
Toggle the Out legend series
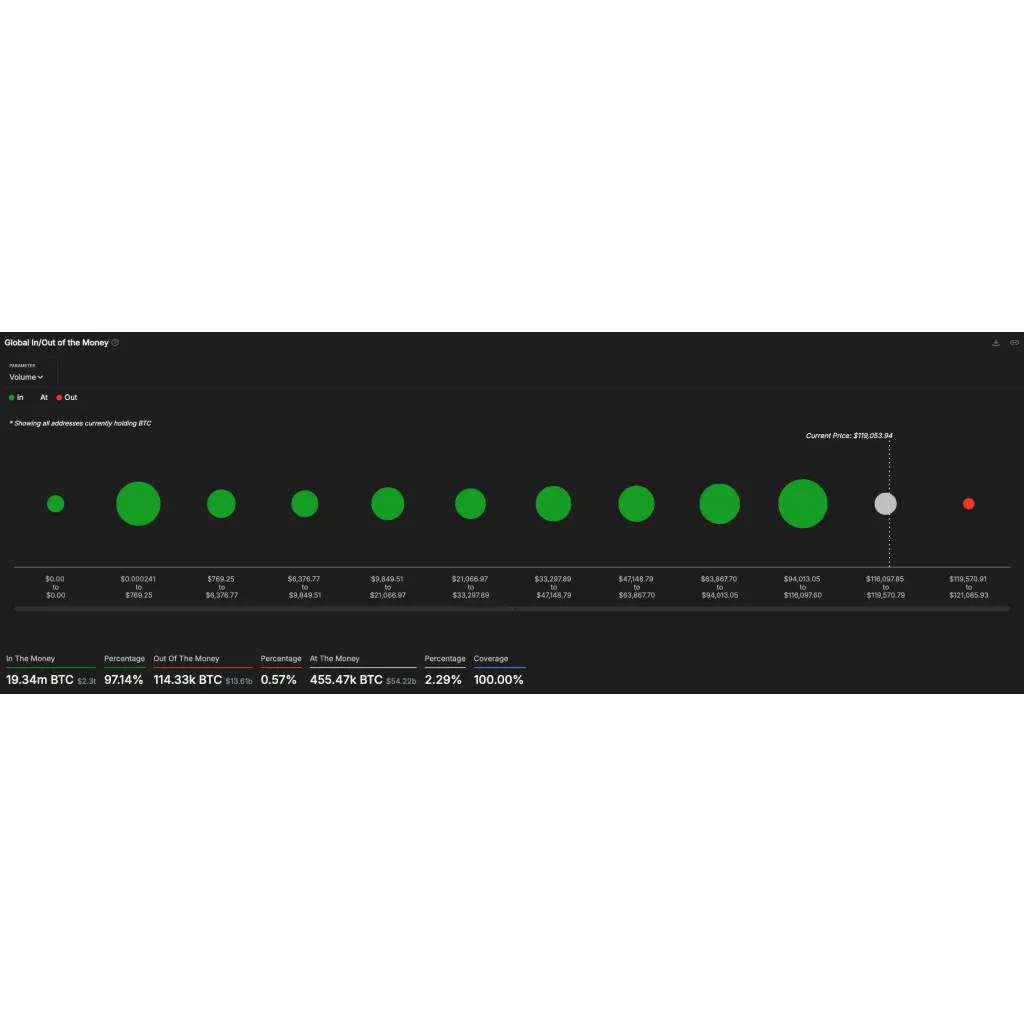tap(67, 397)
